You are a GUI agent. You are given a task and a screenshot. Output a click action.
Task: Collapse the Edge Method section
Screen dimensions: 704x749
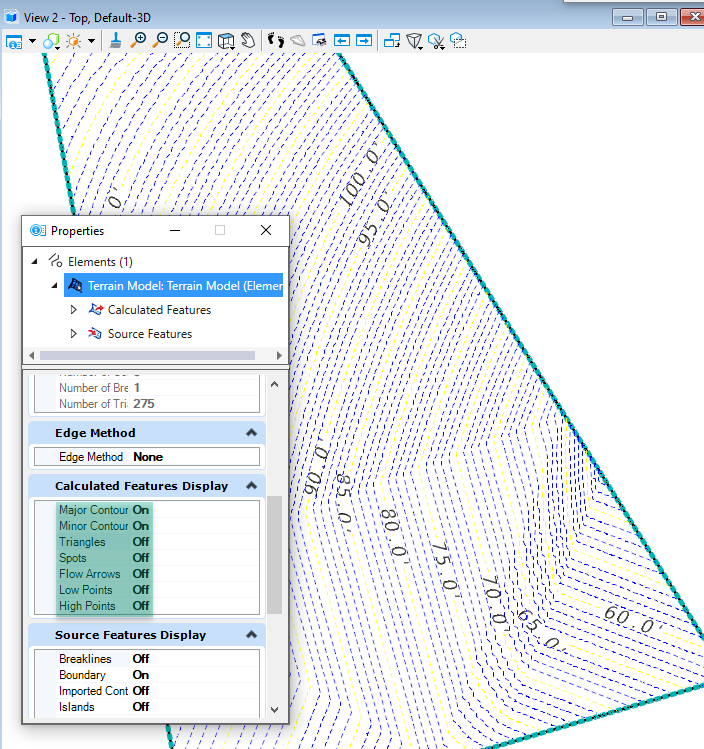coord(251,433)
